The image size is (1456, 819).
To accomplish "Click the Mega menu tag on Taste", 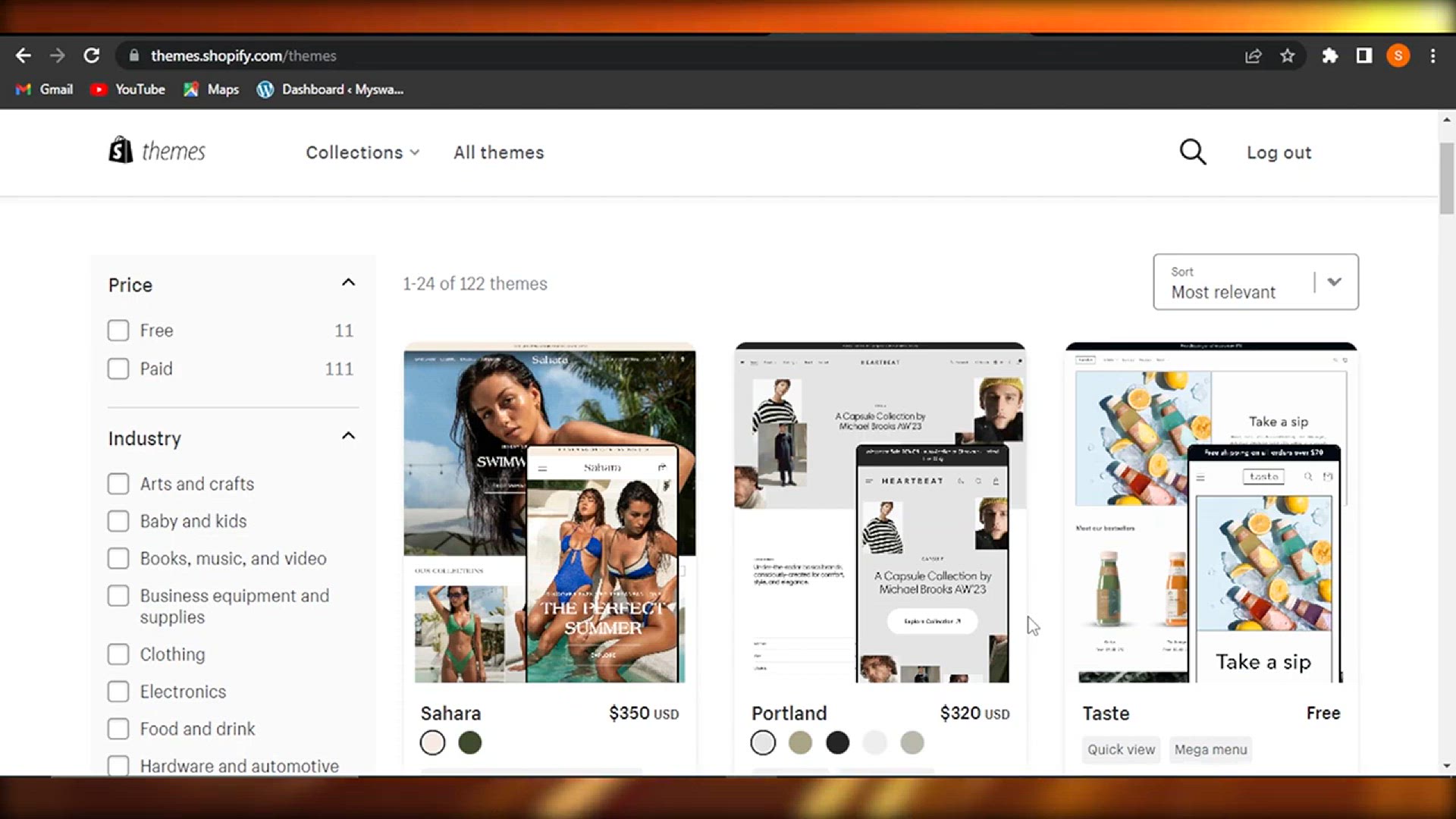I will coord(1210,749).
